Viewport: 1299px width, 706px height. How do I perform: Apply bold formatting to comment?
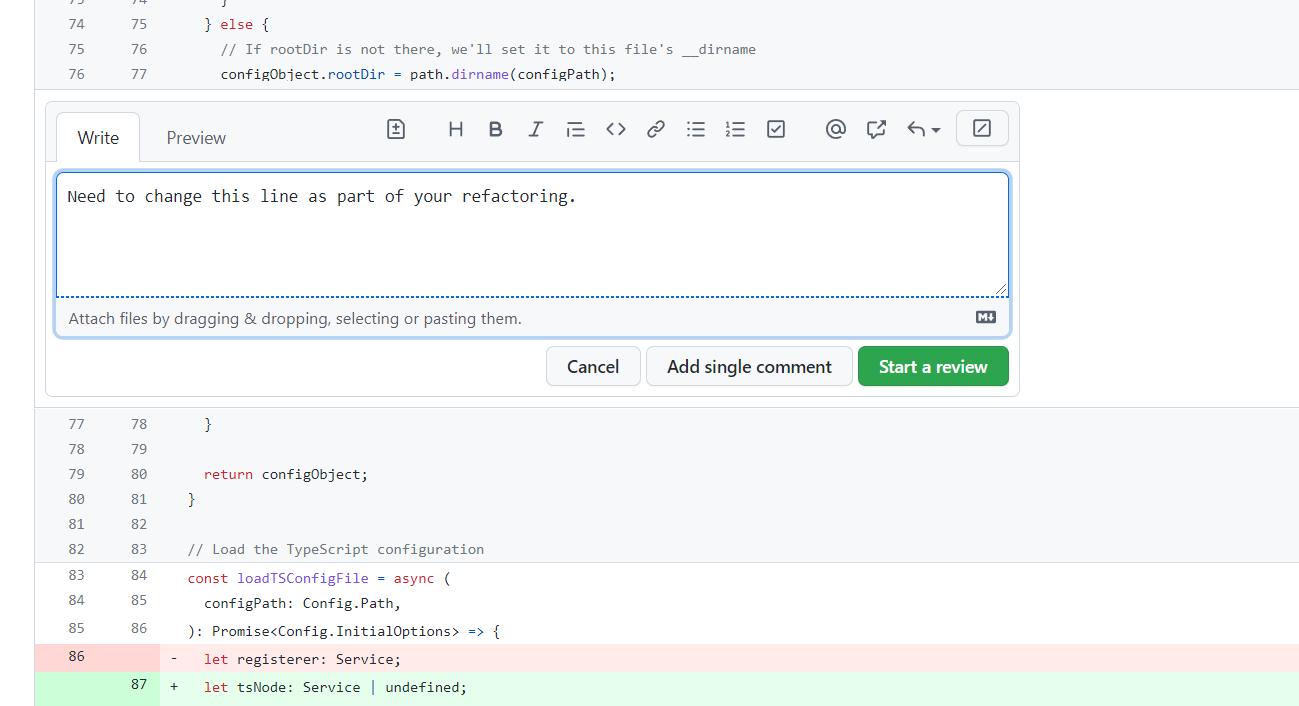click(x=495, y=129)
